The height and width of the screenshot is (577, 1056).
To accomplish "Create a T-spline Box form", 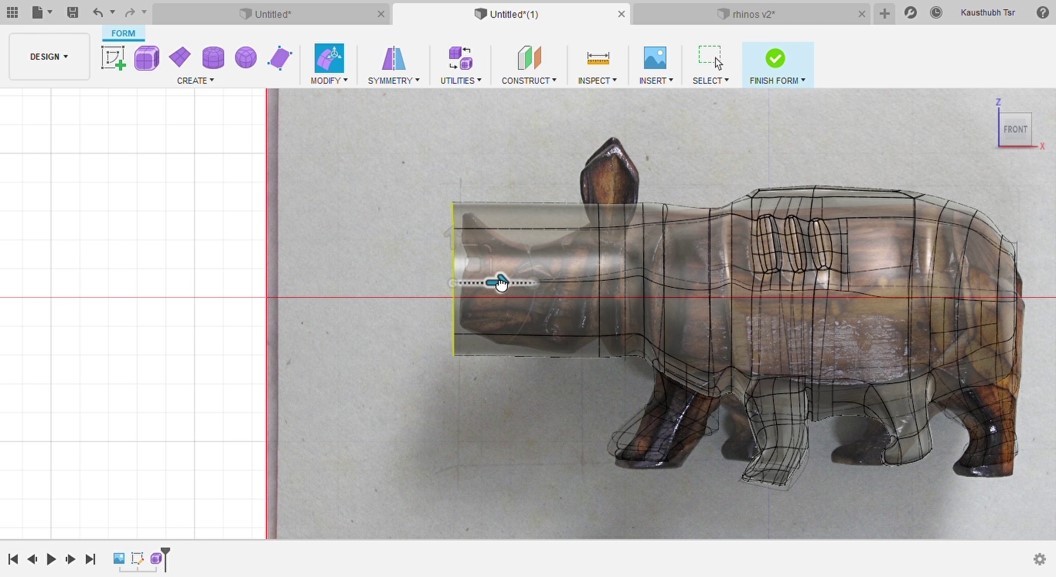I will click(146, 58).
